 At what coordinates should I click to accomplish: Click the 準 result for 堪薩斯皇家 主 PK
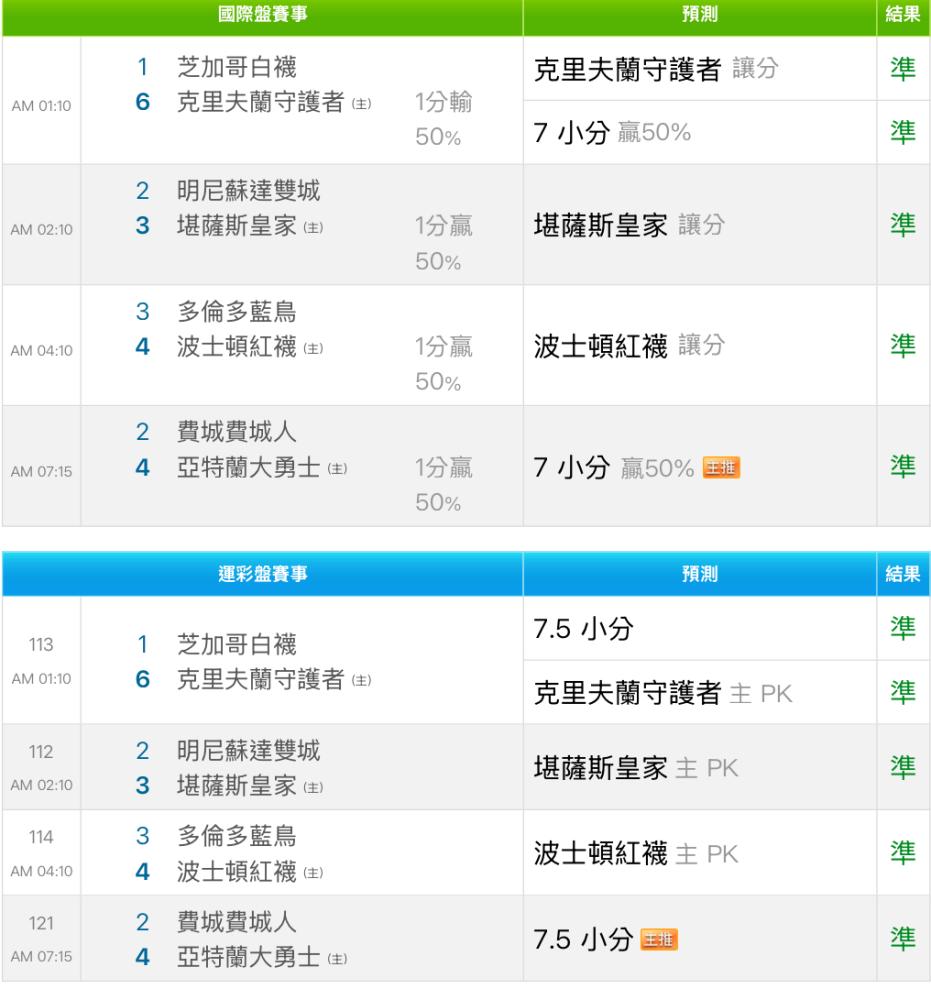point(903,767)
